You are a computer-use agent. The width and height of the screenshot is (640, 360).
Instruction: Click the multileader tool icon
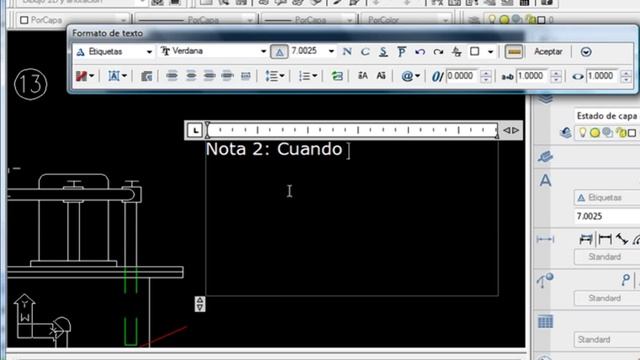[x=625, y=280]
